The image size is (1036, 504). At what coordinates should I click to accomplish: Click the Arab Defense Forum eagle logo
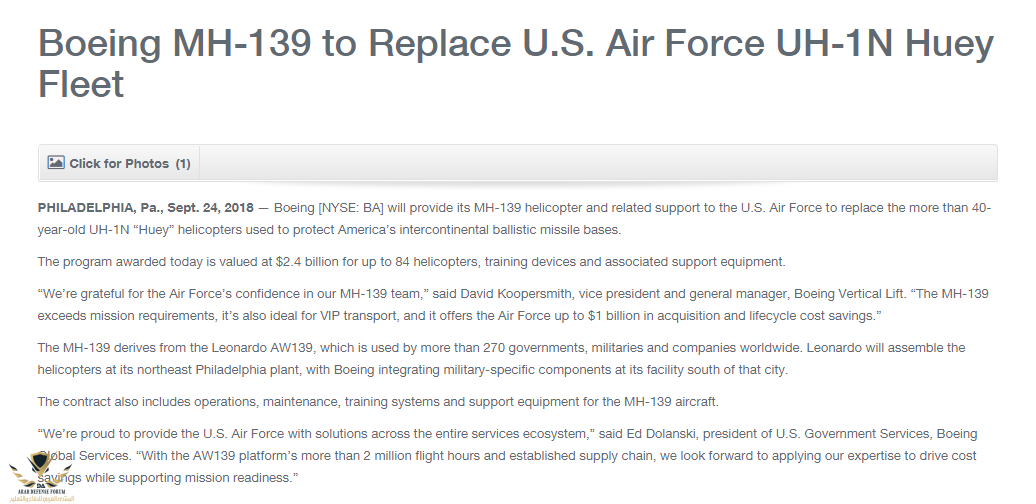pos(40,470)
